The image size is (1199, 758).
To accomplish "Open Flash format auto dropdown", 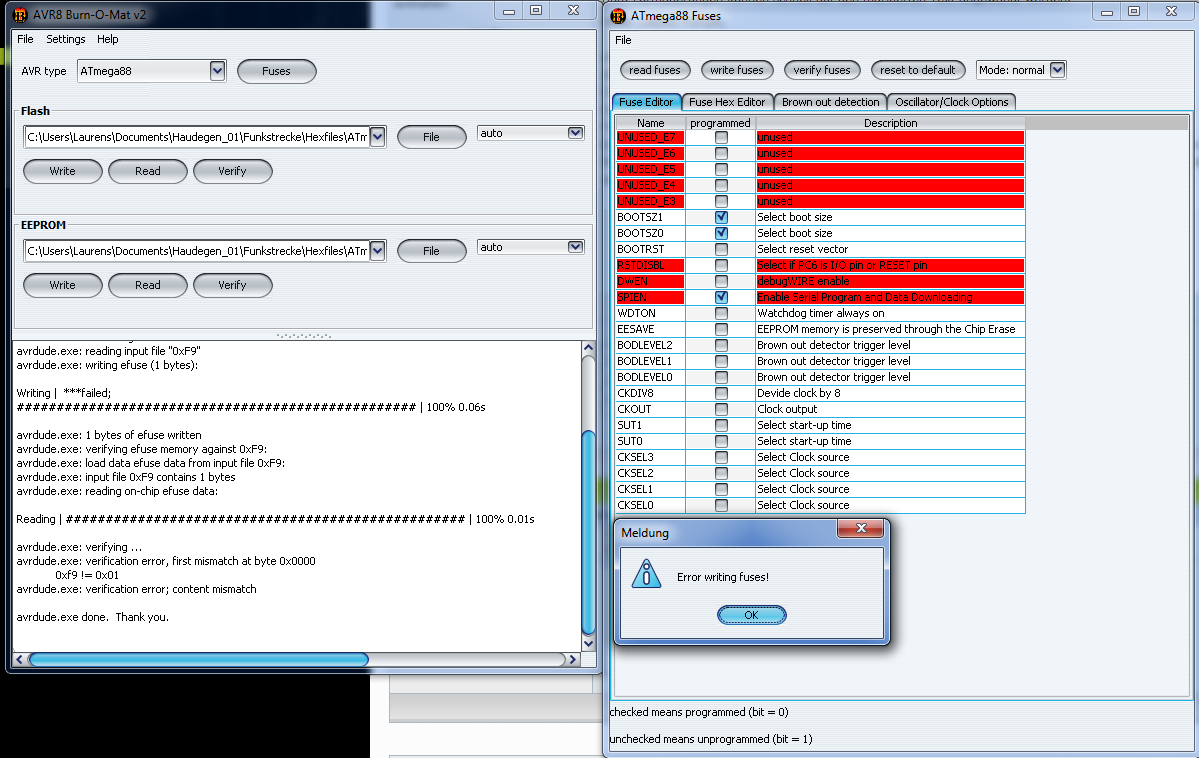I will point(575,133).
